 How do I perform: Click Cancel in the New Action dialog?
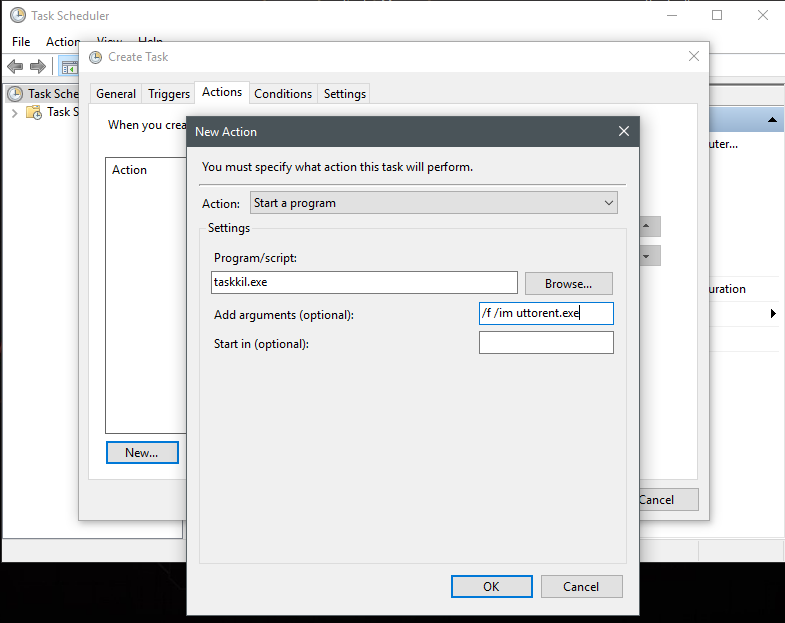(x=581, y=586)
